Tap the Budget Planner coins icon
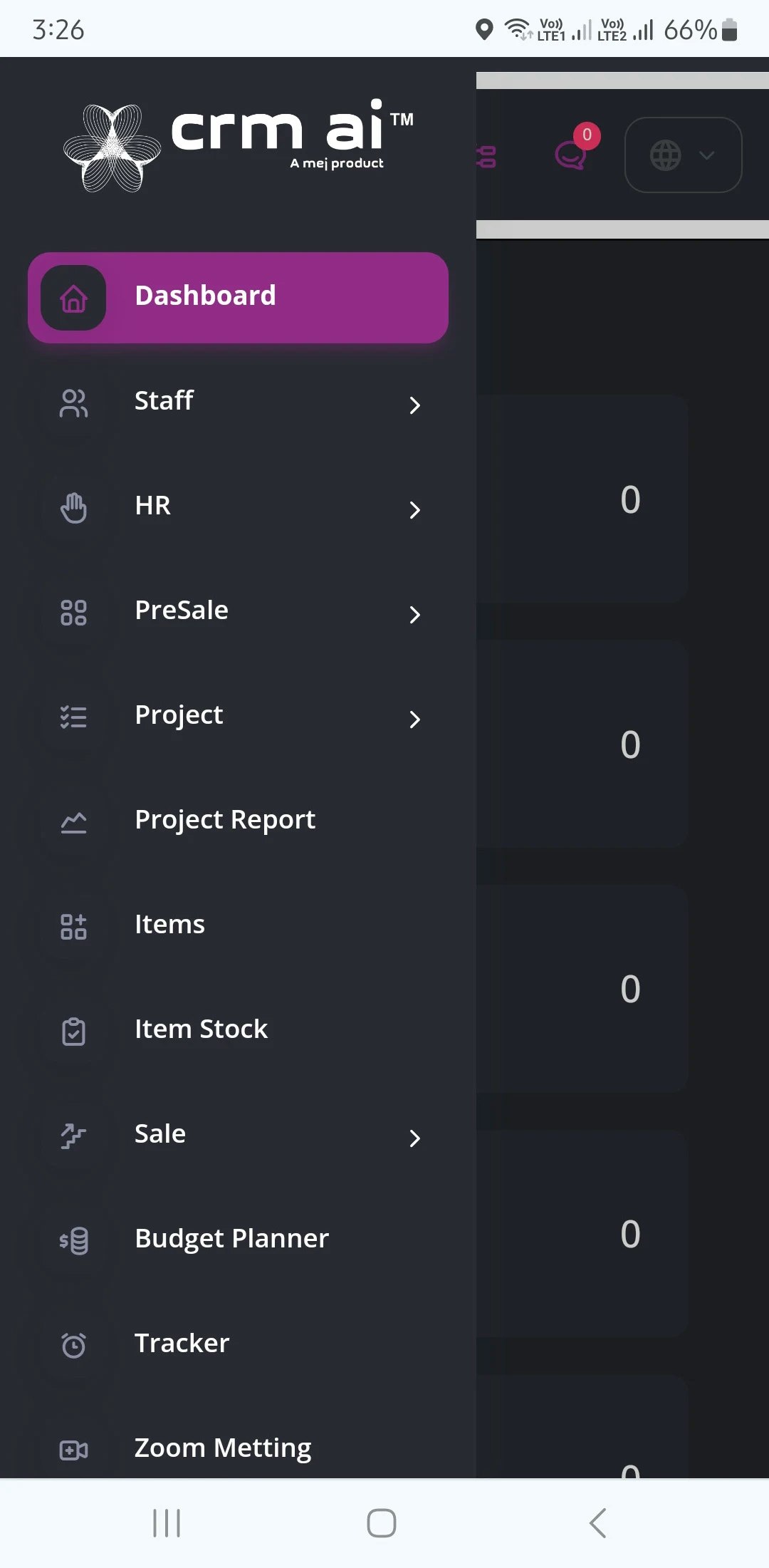The height and width of the screenshot is (1568, 769). tap(73, 1241)
